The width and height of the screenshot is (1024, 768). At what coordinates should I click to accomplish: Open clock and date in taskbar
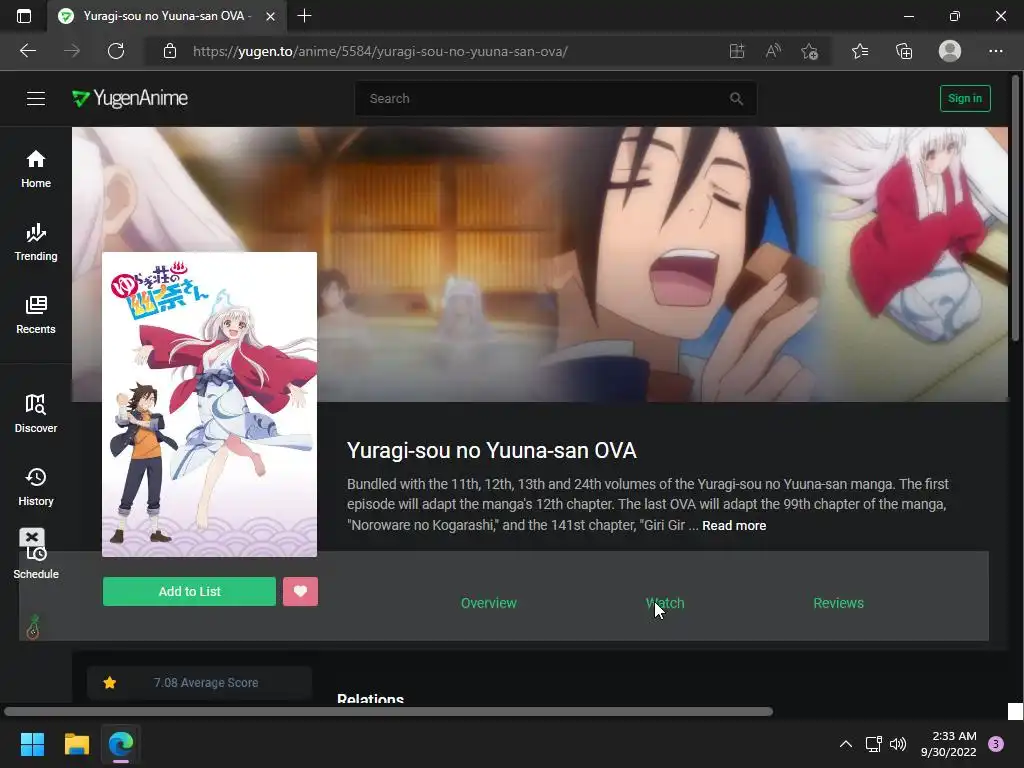pos(948,744)
